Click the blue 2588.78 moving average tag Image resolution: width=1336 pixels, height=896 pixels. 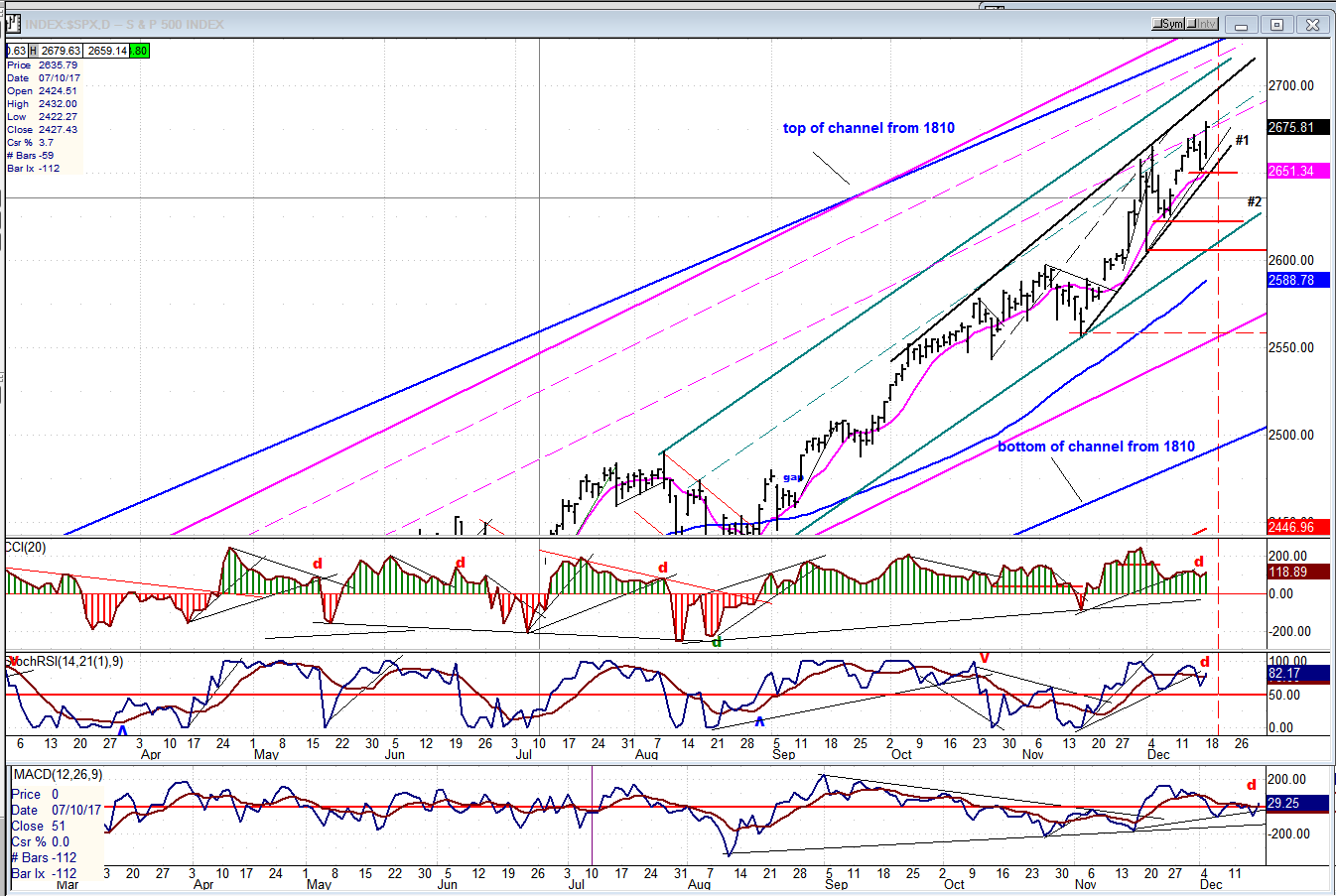point(1291,281)
